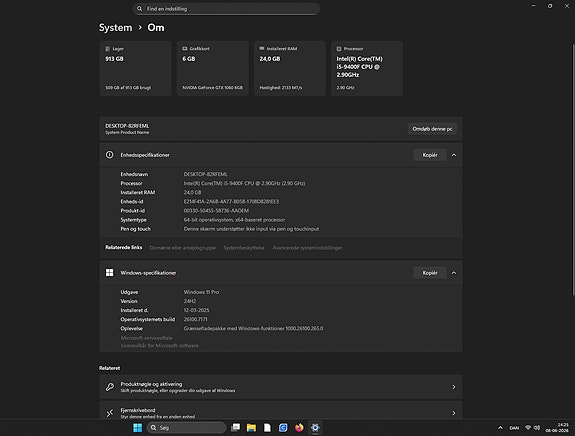The image size is (575, 436).
Task: Open Task View on the taskbar
Action: tap(235, 428)
